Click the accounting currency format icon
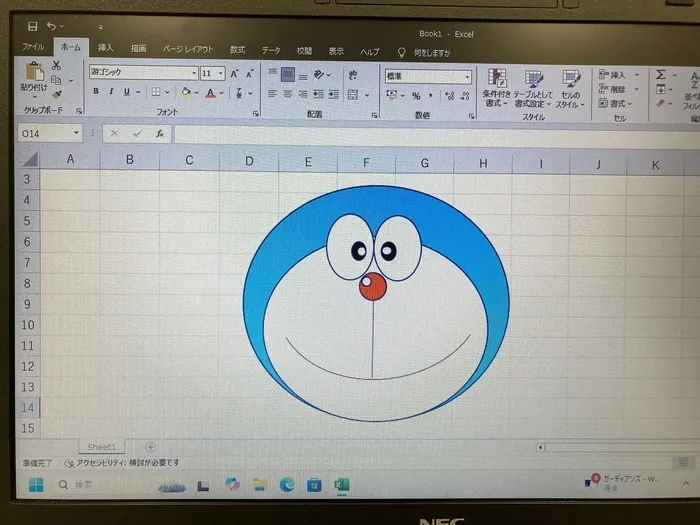700x525 pixels. coord(392,95)
